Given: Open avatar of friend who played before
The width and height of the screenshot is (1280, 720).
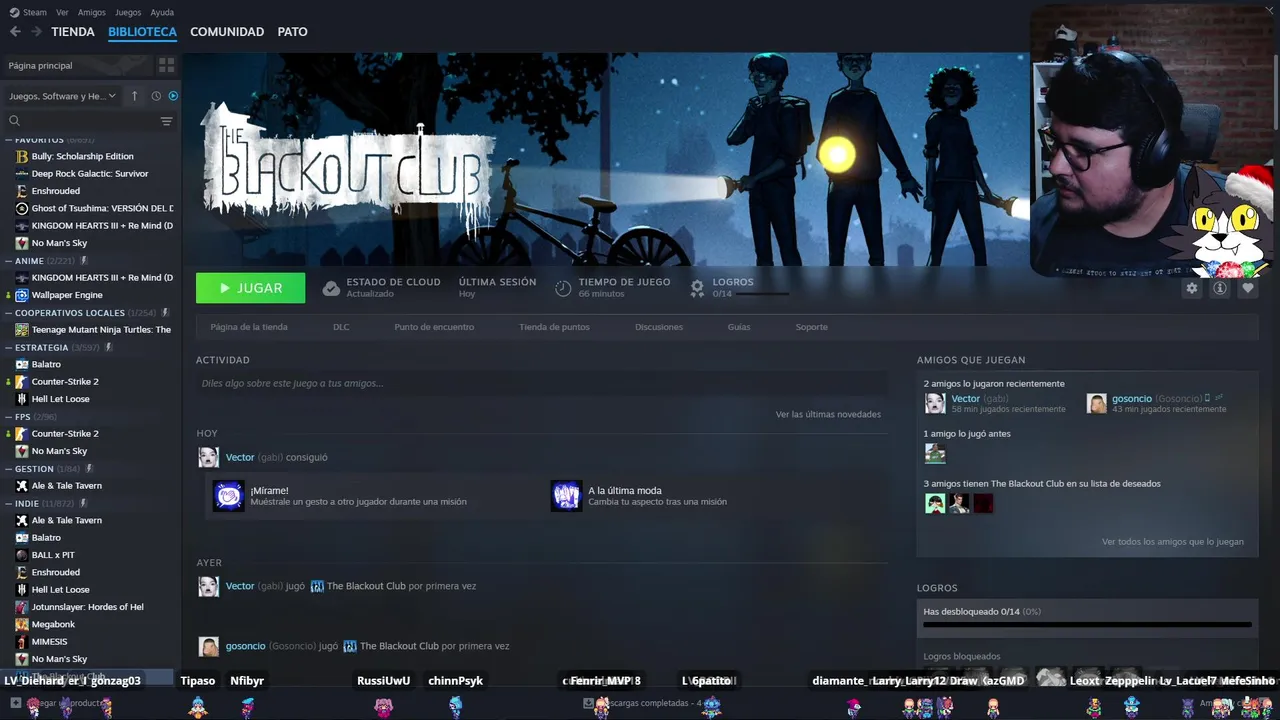Looking at the screenshot, I should point(935,454).
